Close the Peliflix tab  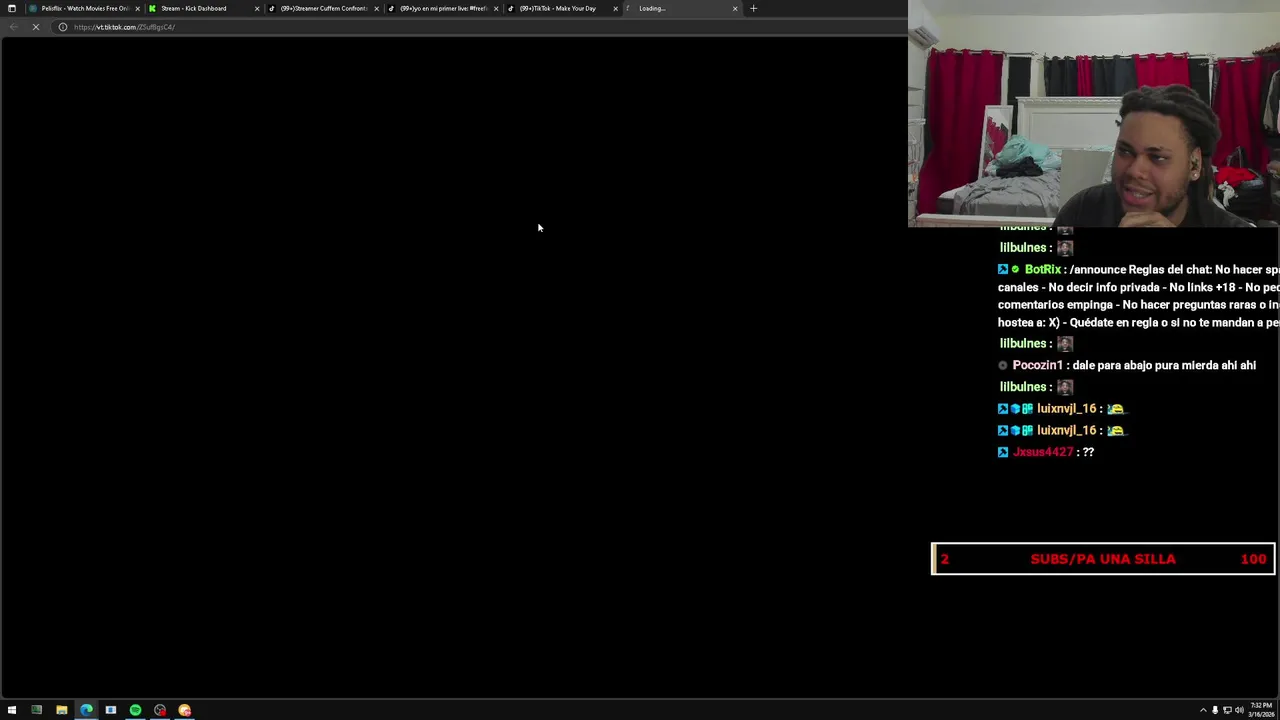[x=138, y=8]
